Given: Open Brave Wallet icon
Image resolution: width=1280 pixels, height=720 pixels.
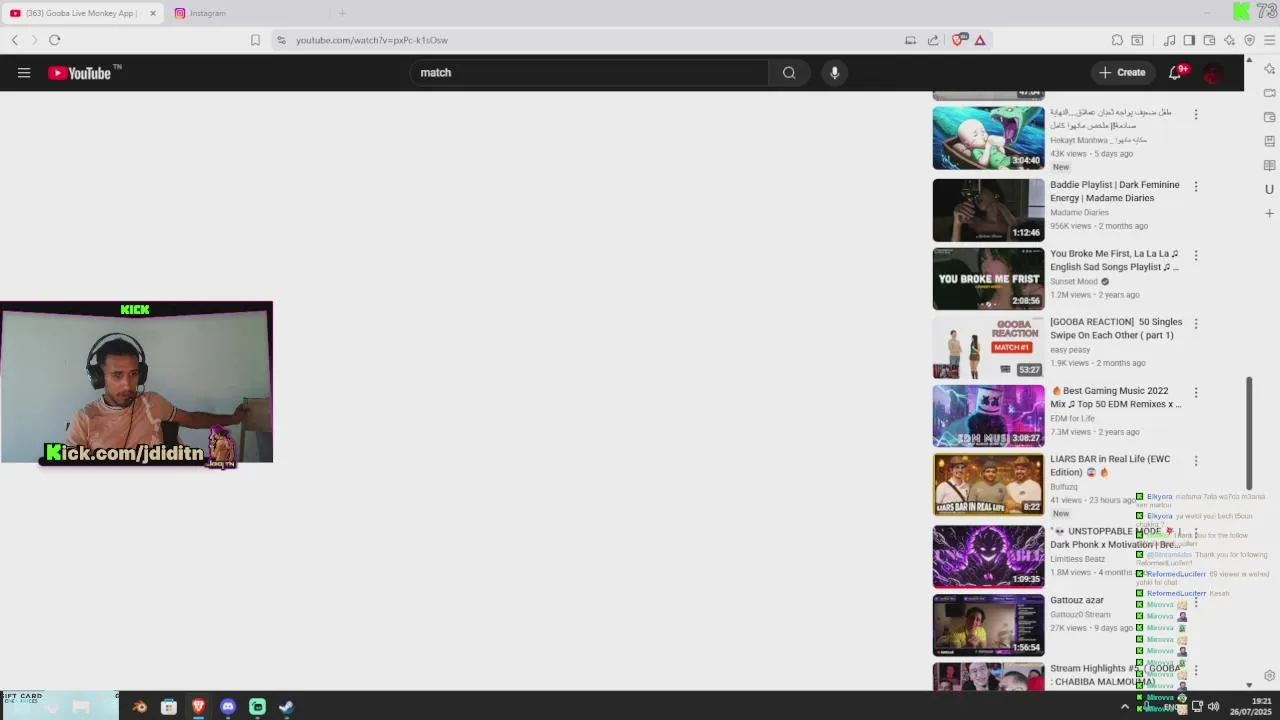Looking at the screenshot, I should click(x=1209, y=40).
